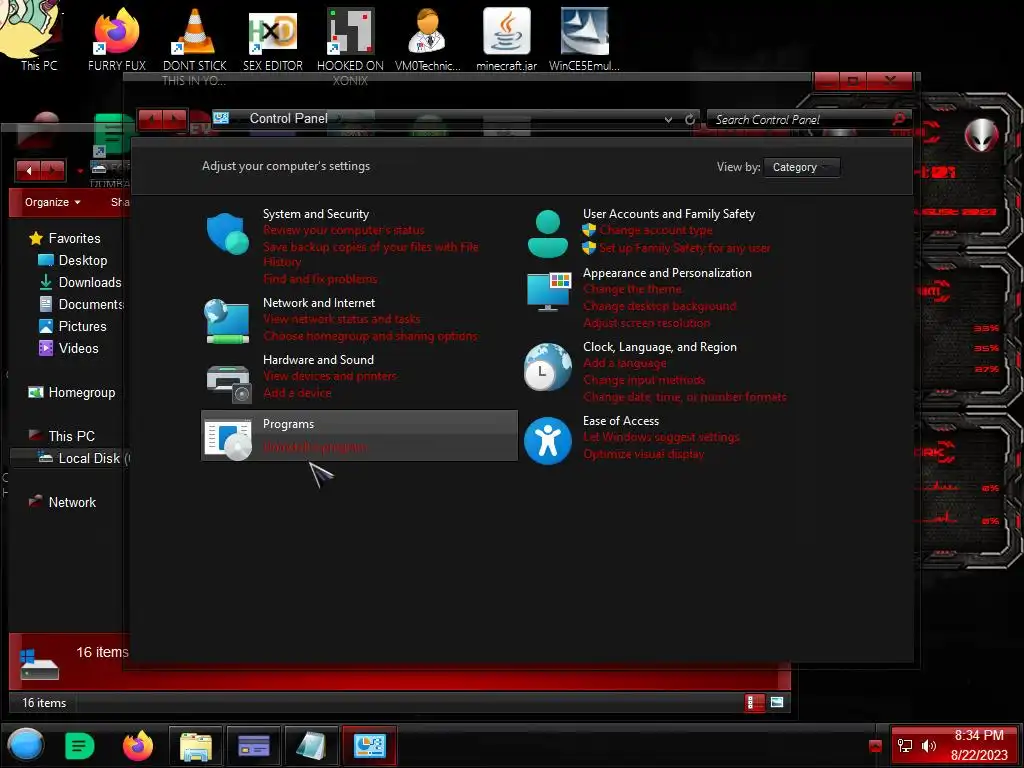Open Hardware and Sound printer icon
The width and height of the screenshot is (1024, 768).
pyautogui.click(x=228, y=383)
